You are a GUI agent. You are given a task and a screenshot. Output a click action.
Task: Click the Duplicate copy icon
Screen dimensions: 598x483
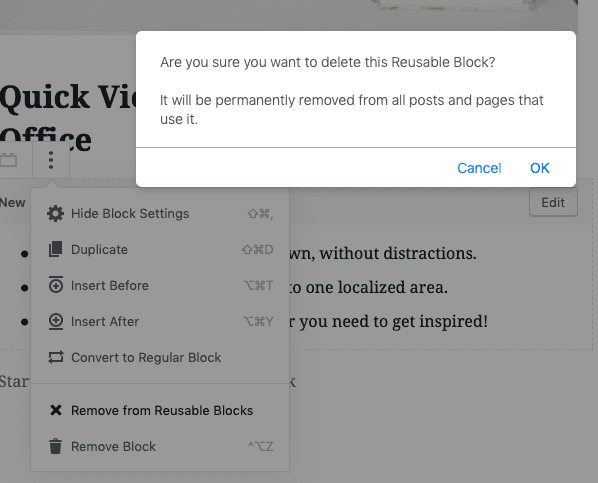(56, 250)
